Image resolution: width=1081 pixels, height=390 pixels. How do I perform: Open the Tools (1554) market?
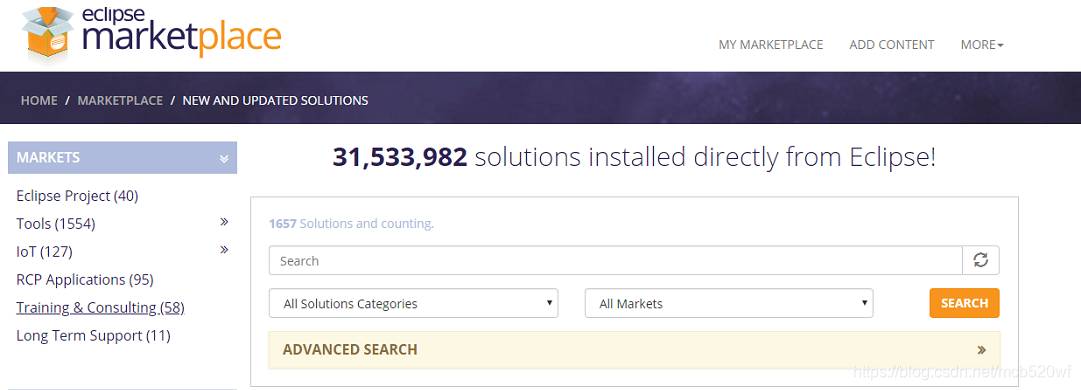56,224
